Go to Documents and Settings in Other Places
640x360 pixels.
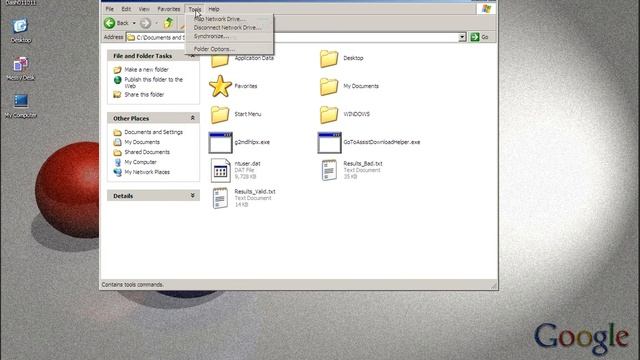point(153,132)
